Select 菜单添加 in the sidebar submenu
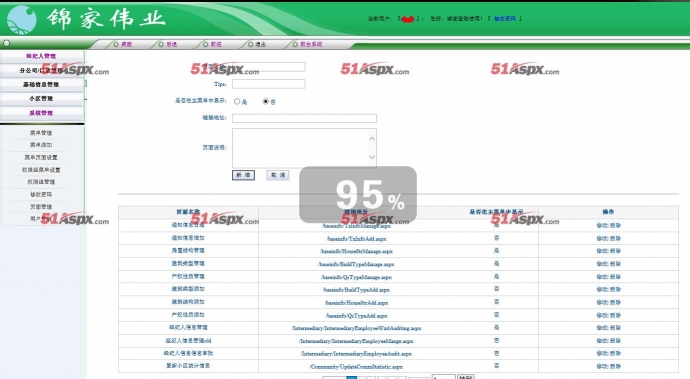 (41, 145)
